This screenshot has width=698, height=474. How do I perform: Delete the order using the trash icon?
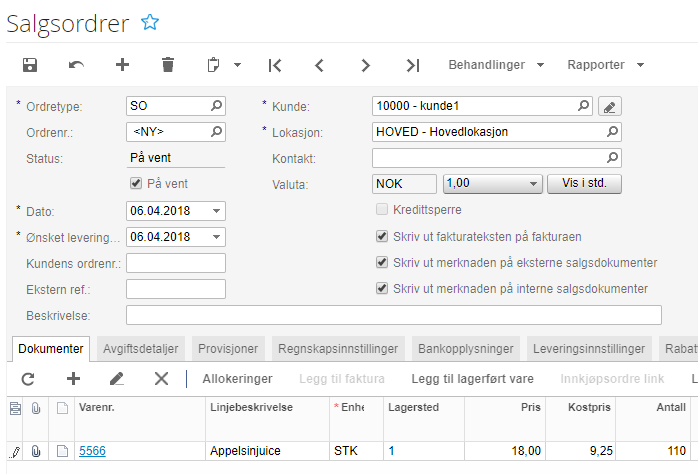(x=168, y=65)
